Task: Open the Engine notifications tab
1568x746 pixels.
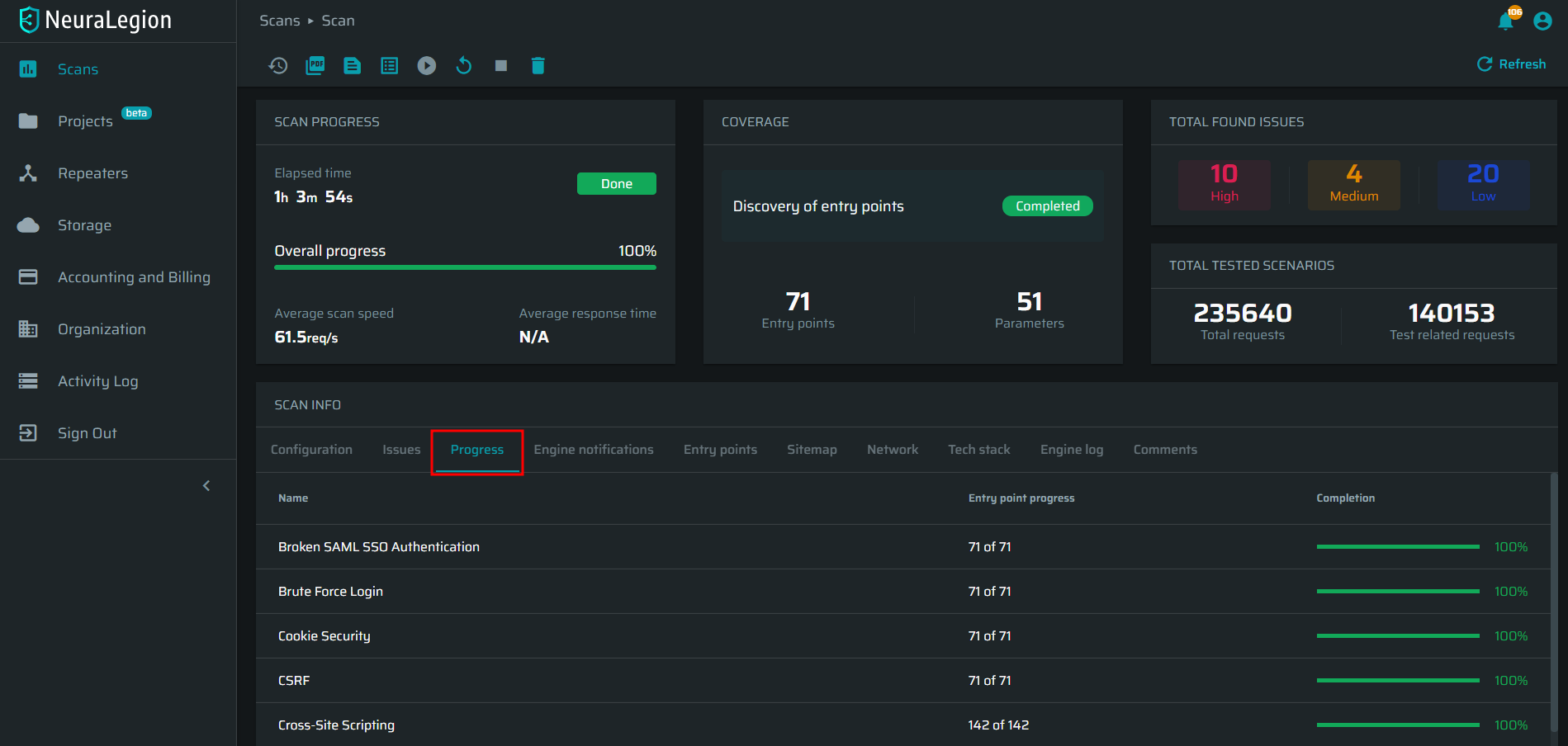Action: [594, 450]
